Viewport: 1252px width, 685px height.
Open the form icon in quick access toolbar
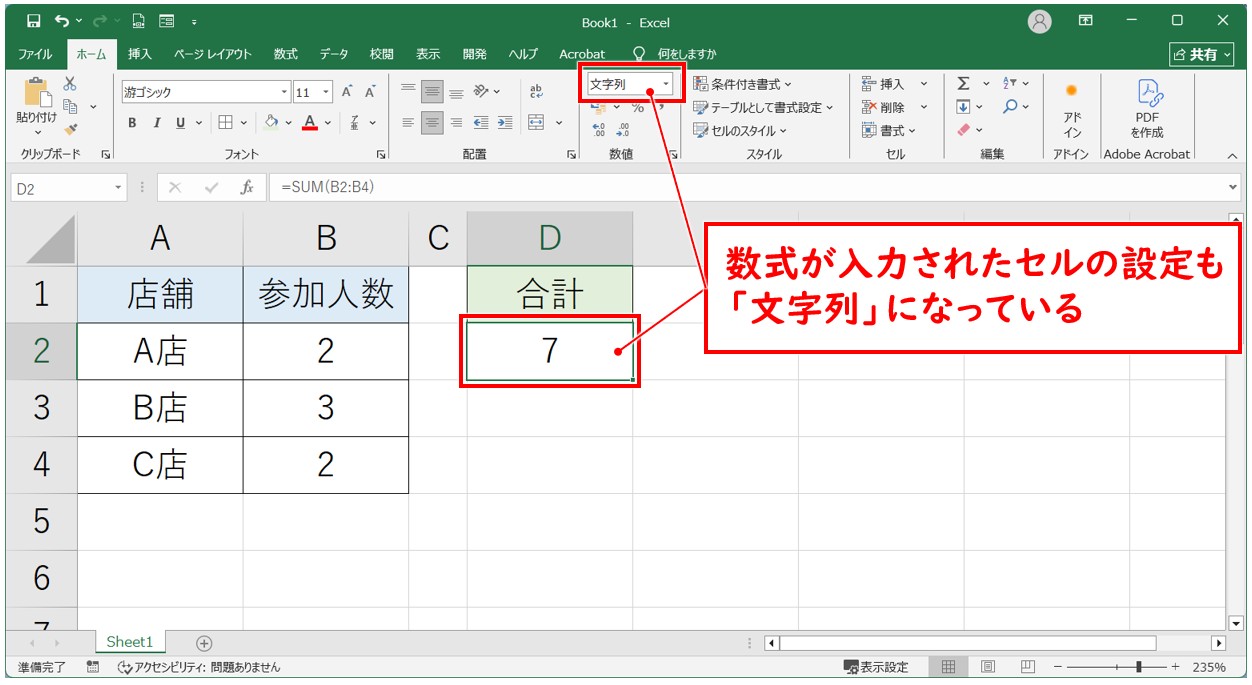(x=166, y=20)
